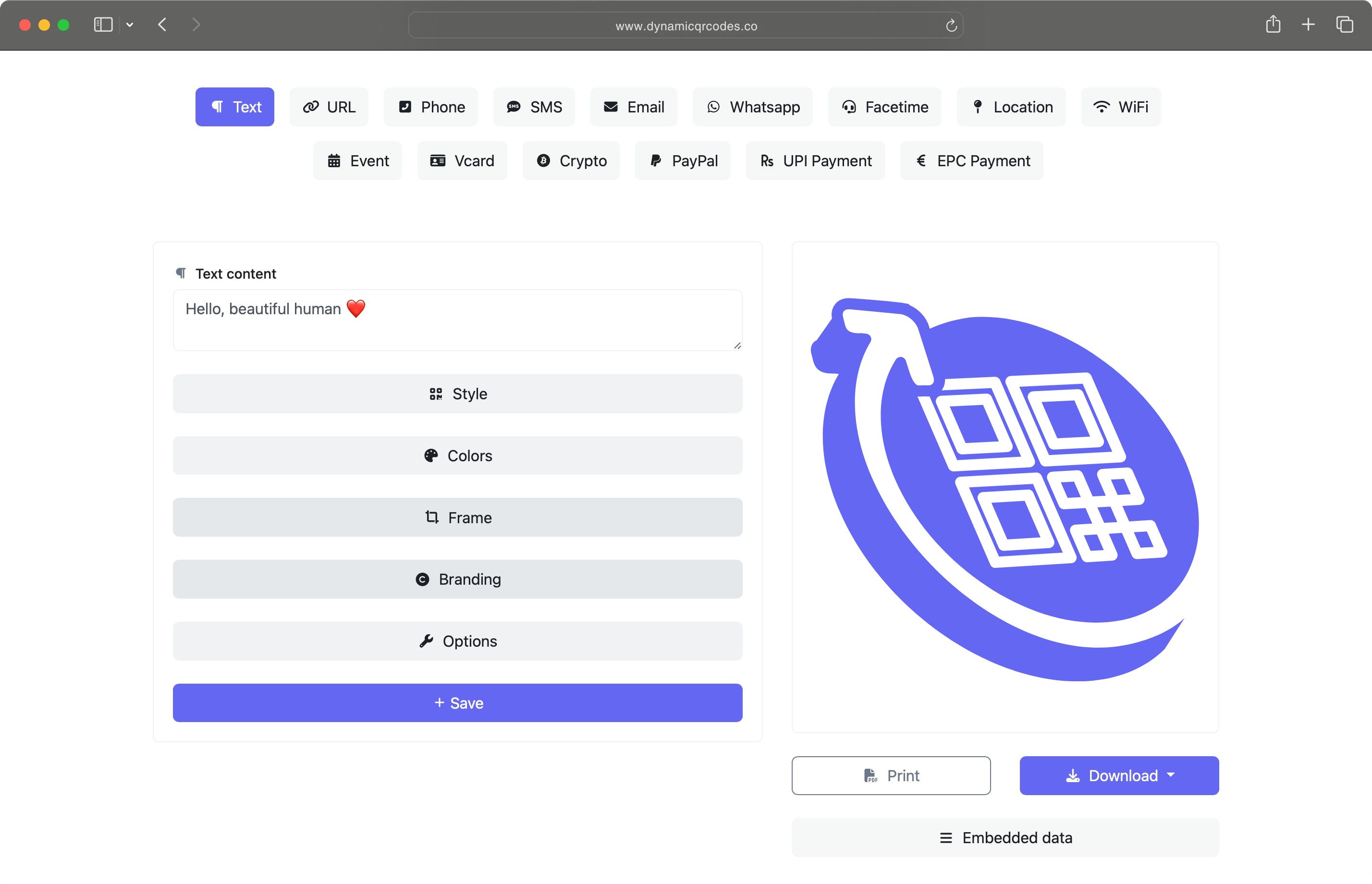The image size is (1372, 884).
Task: Select the UPI Payment QR option
Action: pos(814,161)
